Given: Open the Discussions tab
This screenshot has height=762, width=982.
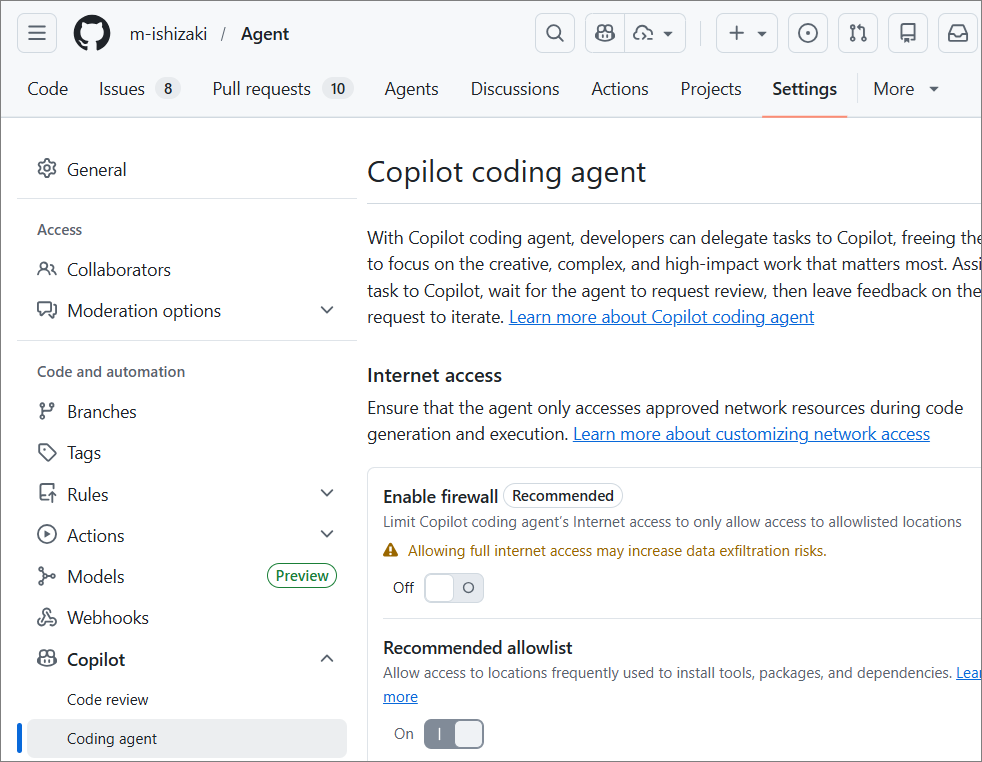Looking at the screenshot, I should coord(515,89).
